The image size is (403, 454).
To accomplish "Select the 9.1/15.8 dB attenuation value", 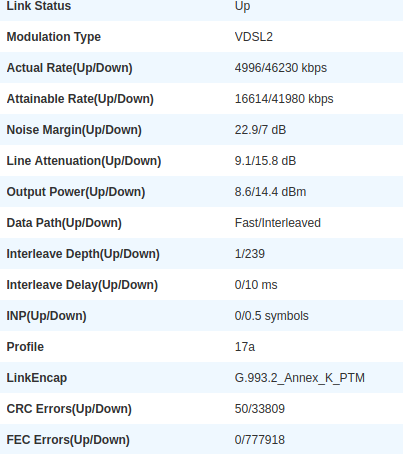I will coord(265,161).
